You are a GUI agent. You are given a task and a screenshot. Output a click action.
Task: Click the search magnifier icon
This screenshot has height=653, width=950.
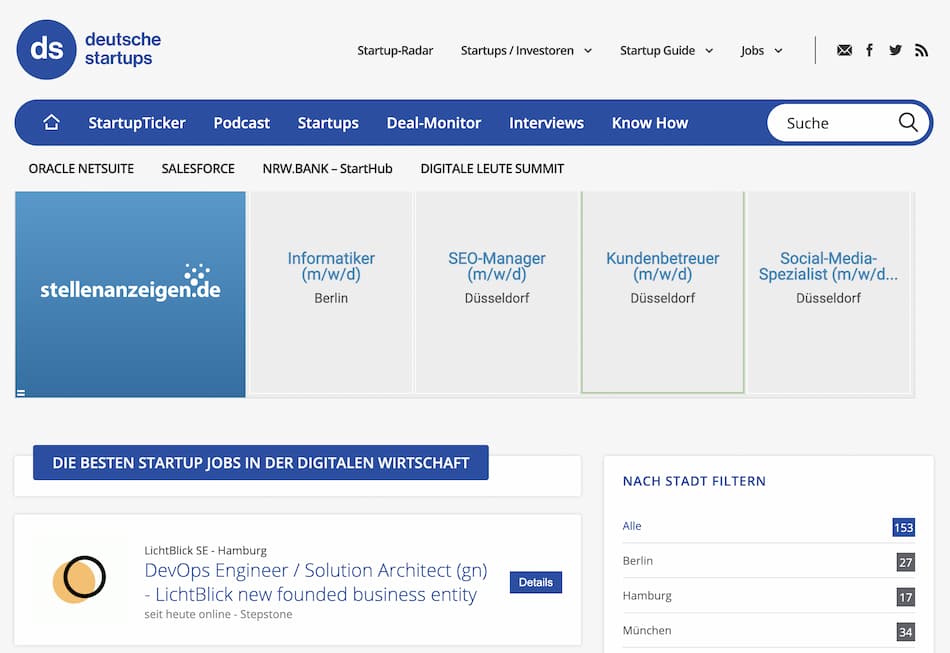[x=907, y=122]
